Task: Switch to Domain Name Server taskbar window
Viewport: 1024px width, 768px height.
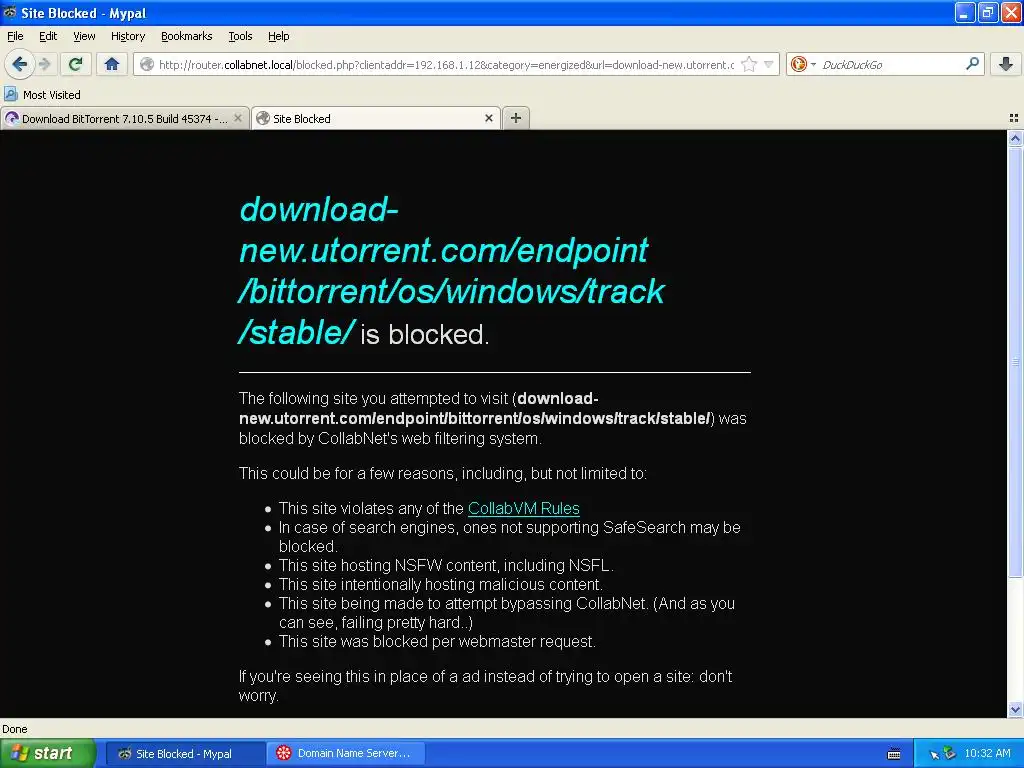Action: point(347,754)
